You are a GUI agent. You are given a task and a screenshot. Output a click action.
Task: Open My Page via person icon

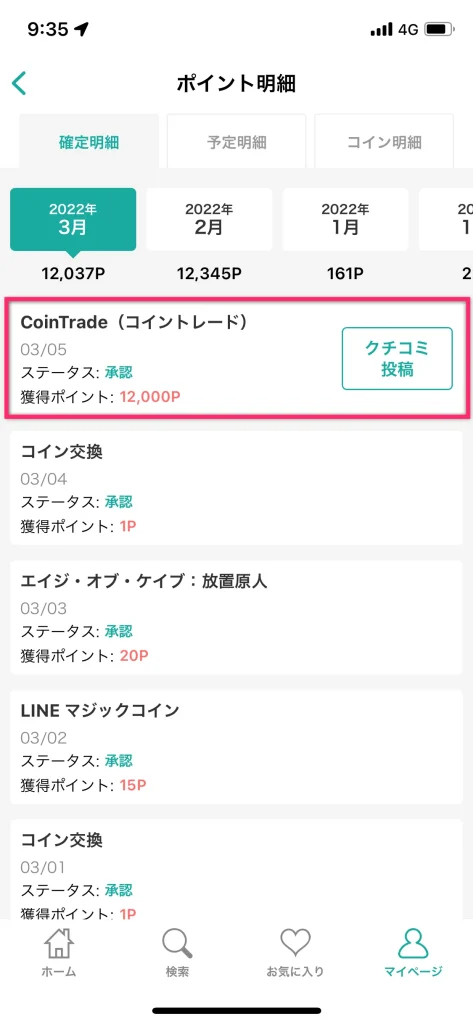(x=413, y=944)
